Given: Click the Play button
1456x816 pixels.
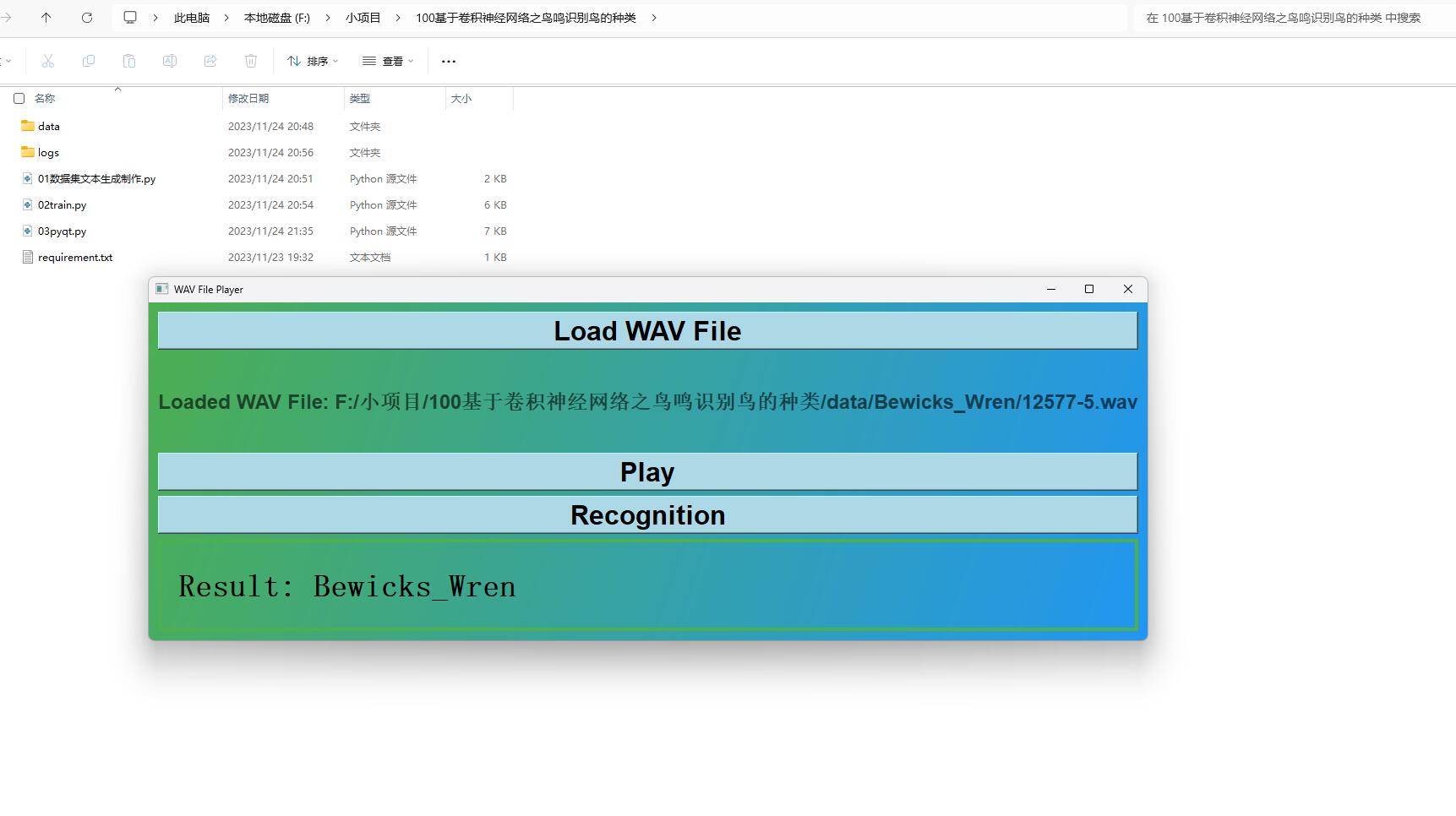Looking at the screenshot, I should [x=647, y=471].
